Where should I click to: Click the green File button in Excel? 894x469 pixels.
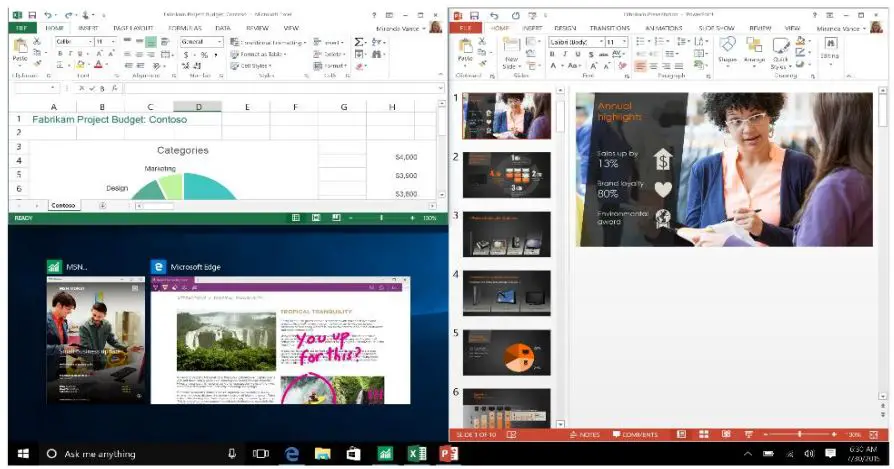[x=22, y=28]
